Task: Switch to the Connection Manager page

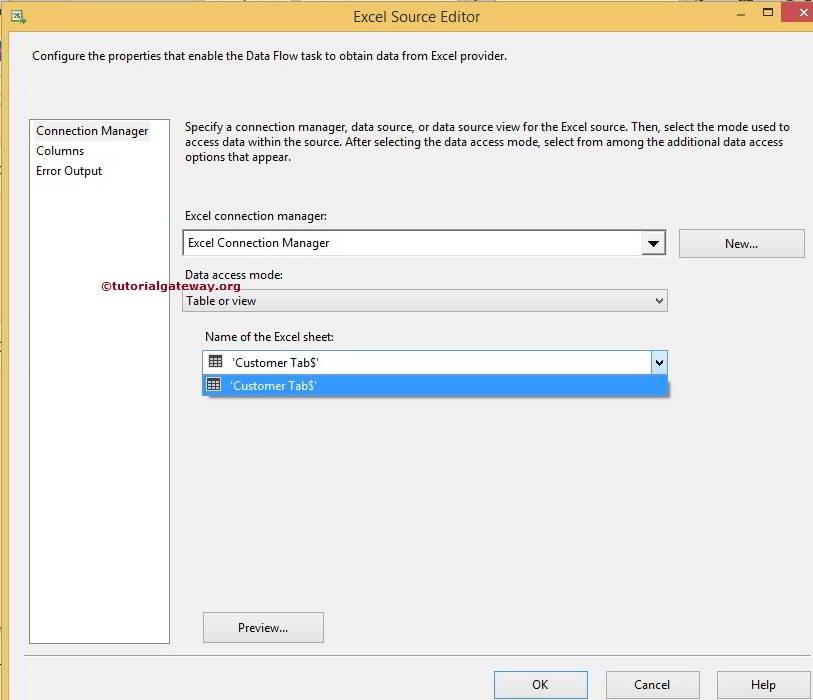Action: [x=92, y=131]
